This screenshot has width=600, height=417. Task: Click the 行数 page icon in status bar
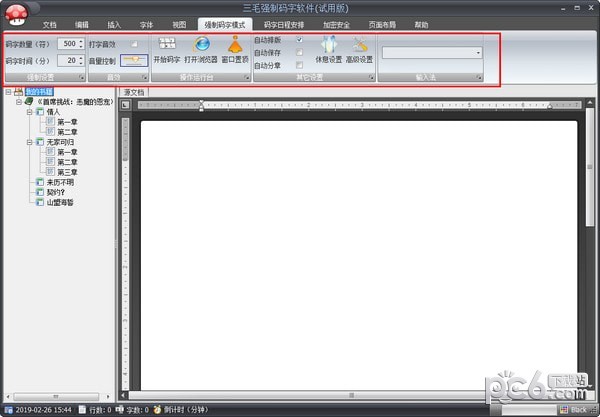tap(82, 410)
